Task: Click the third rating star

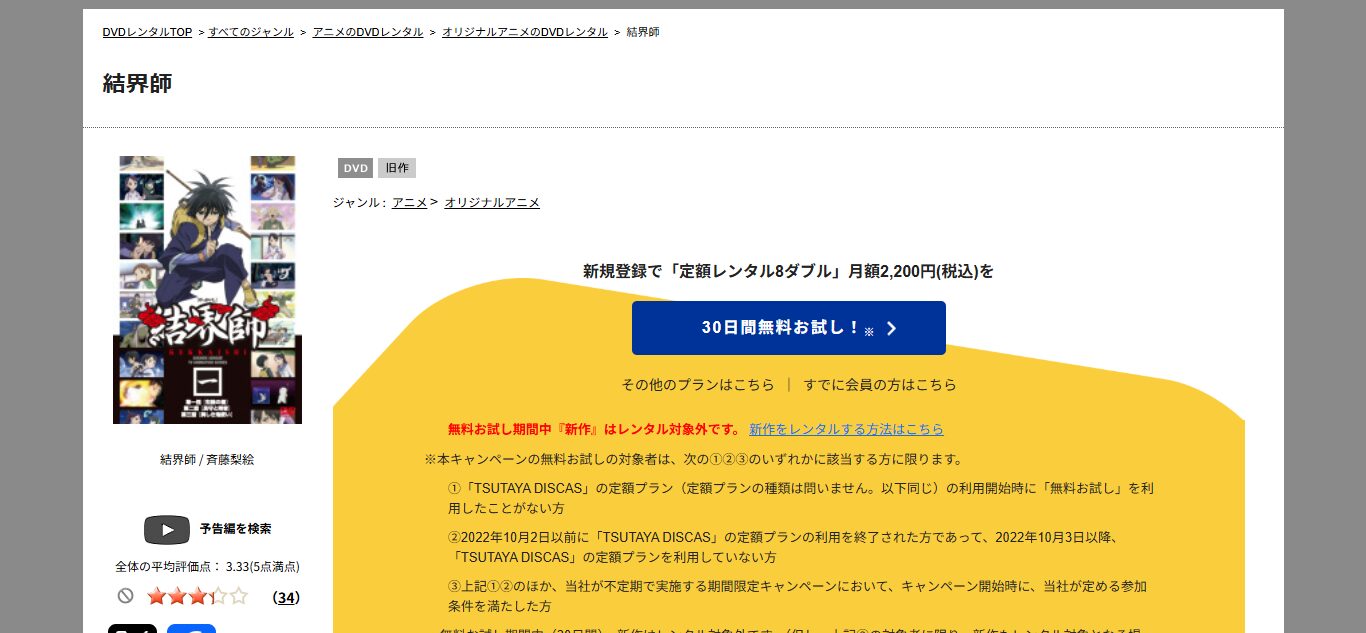Action: (198, 596)
